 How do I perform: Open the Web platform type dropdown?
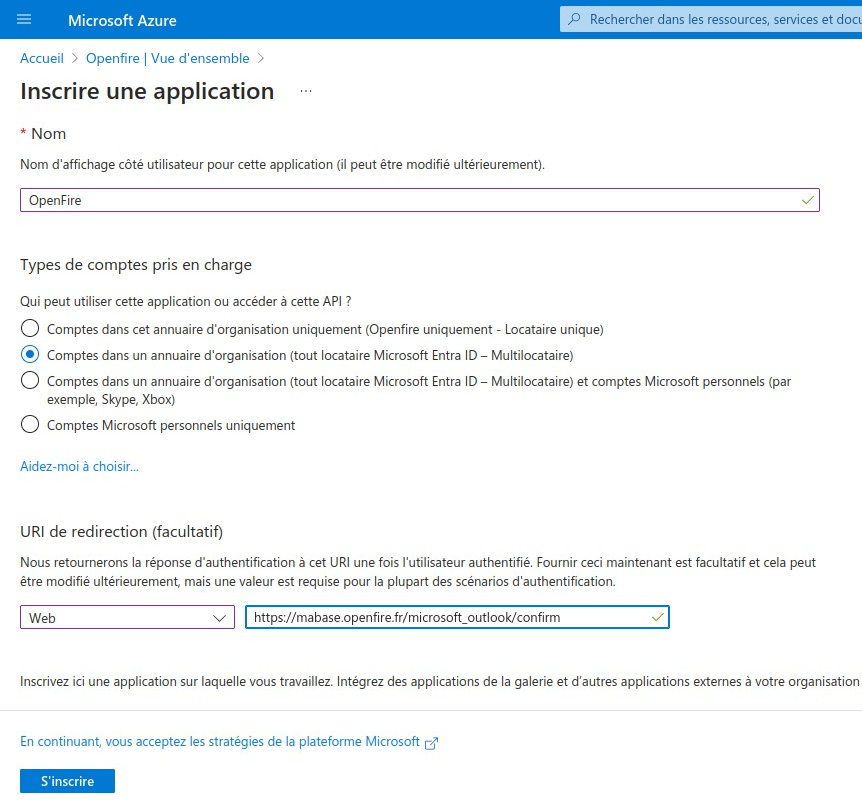128,617
